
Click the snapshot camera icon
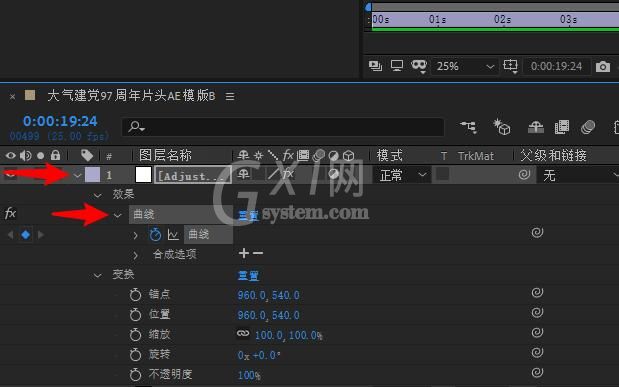click(602, 66)
